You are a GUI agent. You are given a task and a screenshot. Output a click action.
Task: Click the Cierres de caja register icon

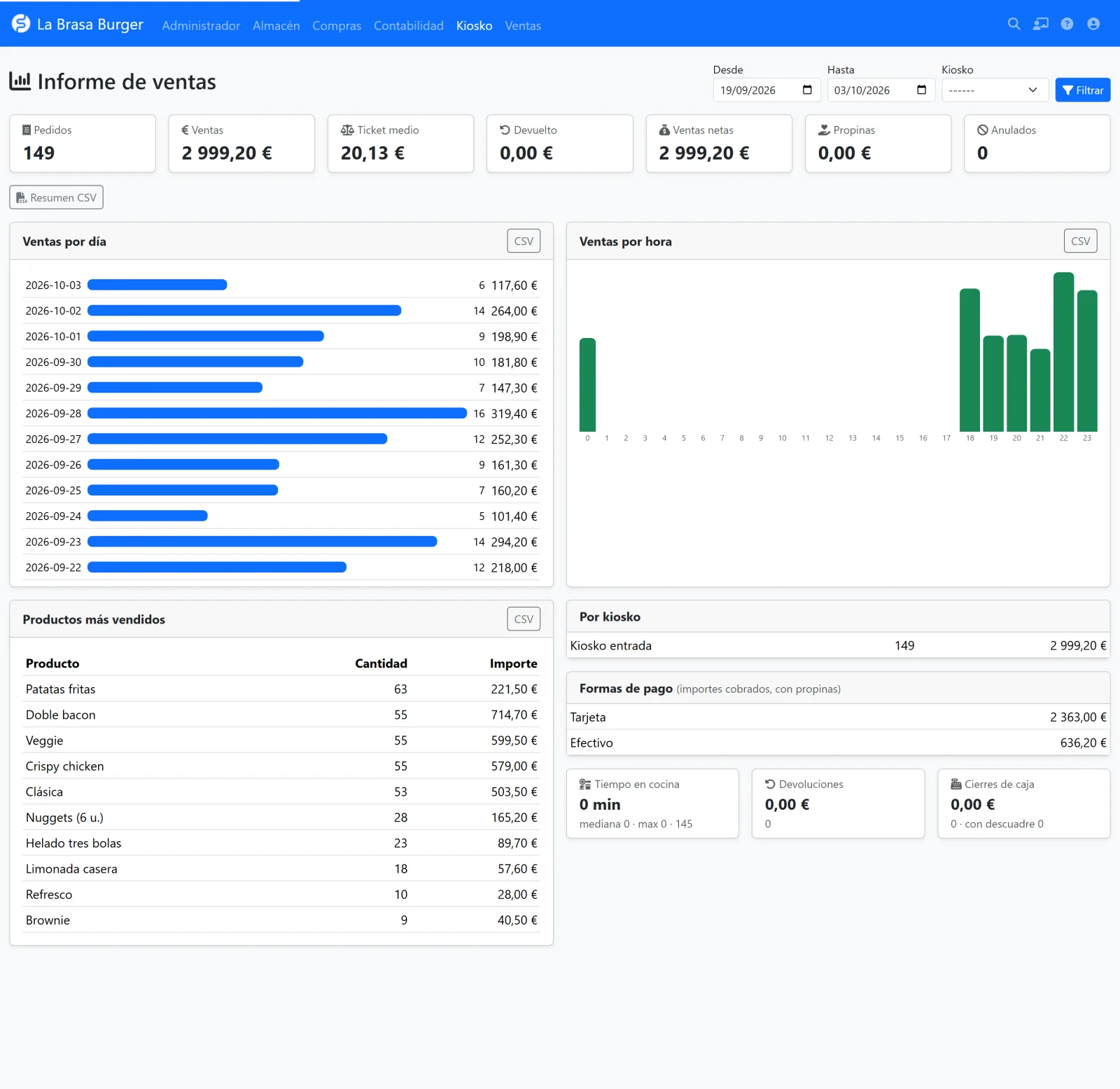[x=956, y=785]
